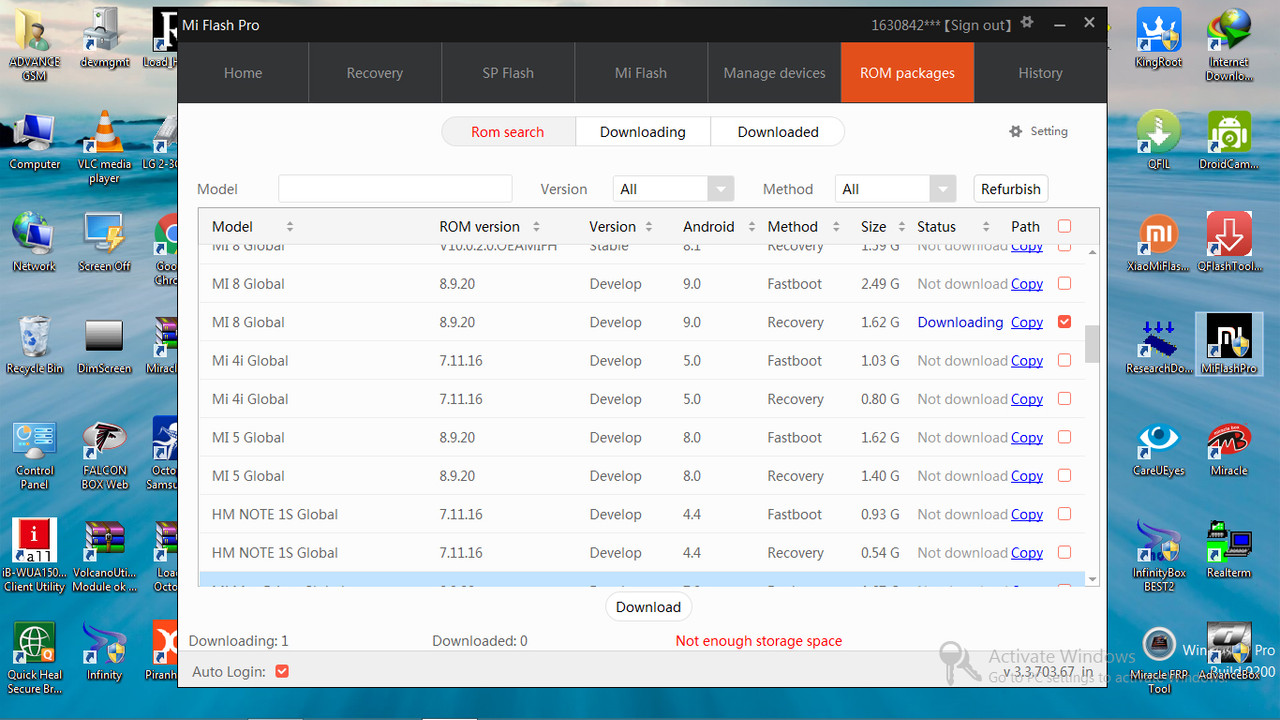Launch VLC media player shortcut

104,148
